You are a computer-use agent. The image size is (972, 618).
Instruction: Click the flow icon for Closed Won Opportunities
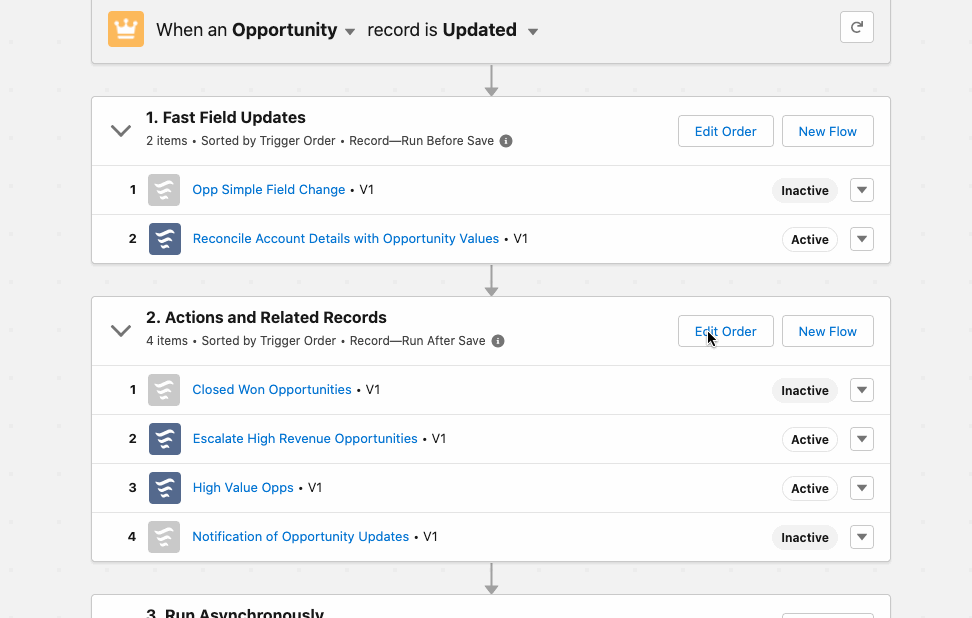coord(164,390)
